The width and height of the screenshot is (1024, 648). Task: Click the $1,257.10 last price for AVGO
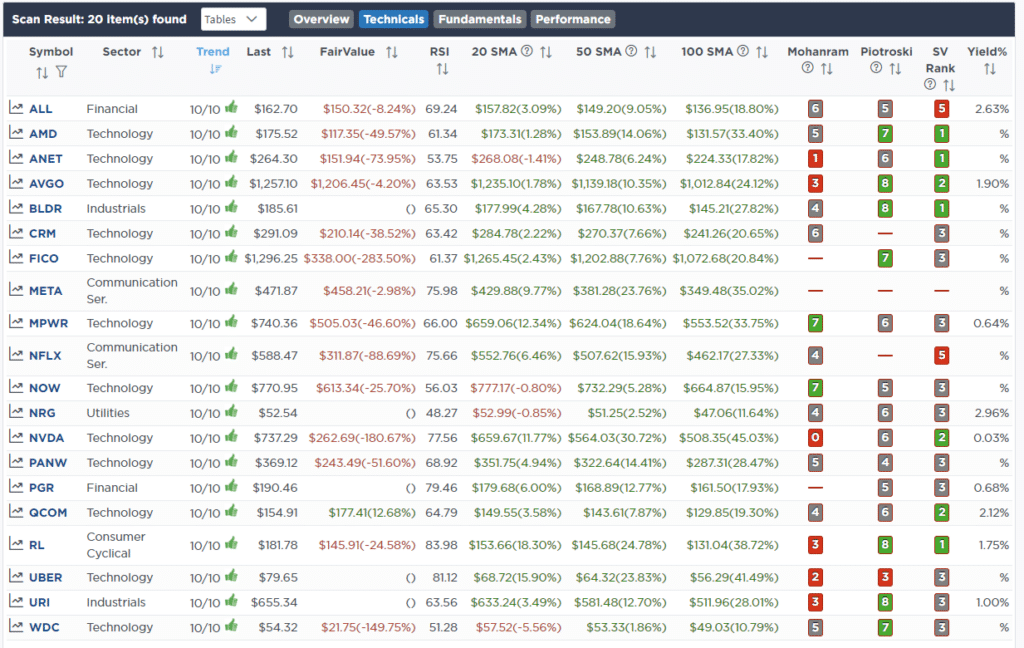(273, 184)
